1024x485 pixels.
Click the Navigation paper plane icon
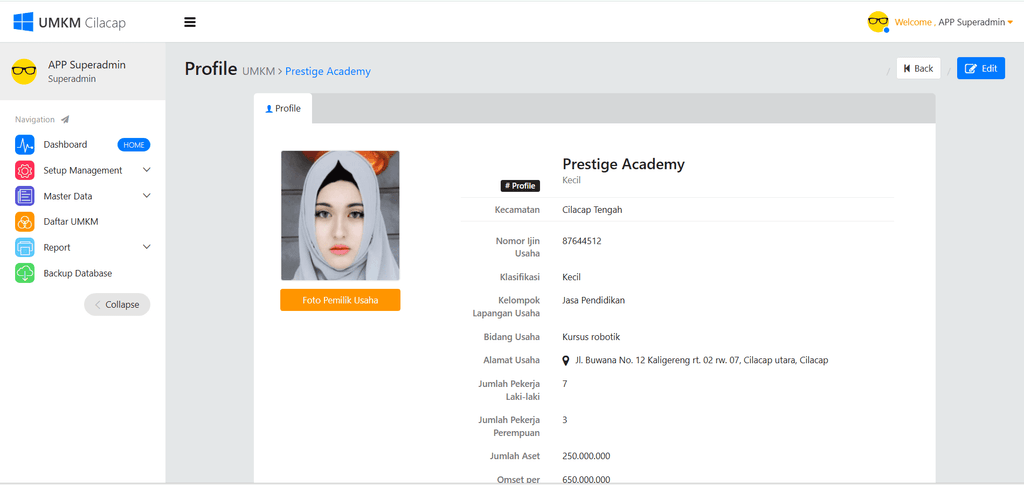point(65,119)
